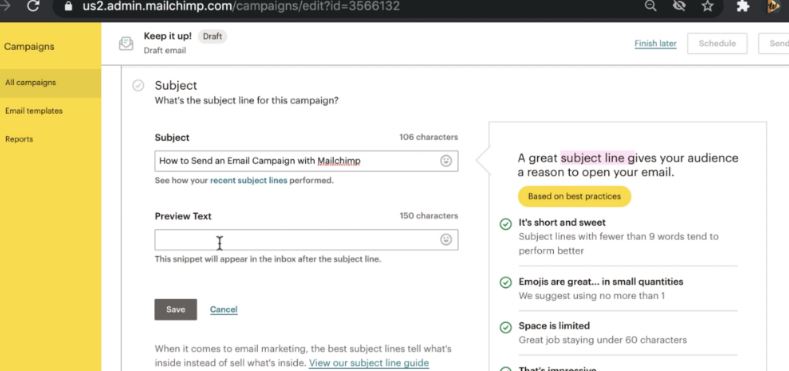789x371 pixels.
Task: Click into the Subject input field
Action: pyautogui.click(x=306, y=161)
